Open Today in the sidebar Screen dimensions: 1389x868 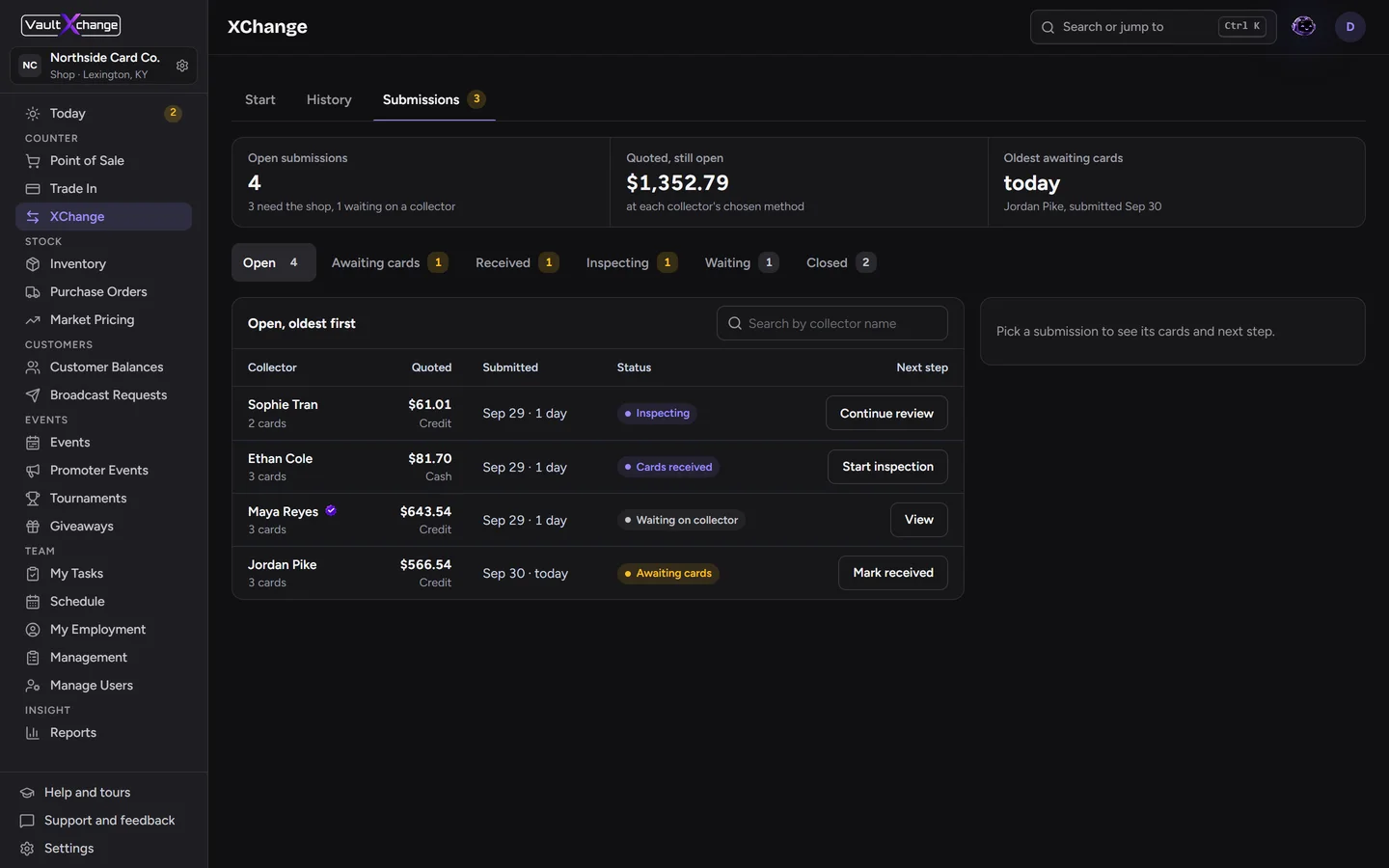[104, 113]
